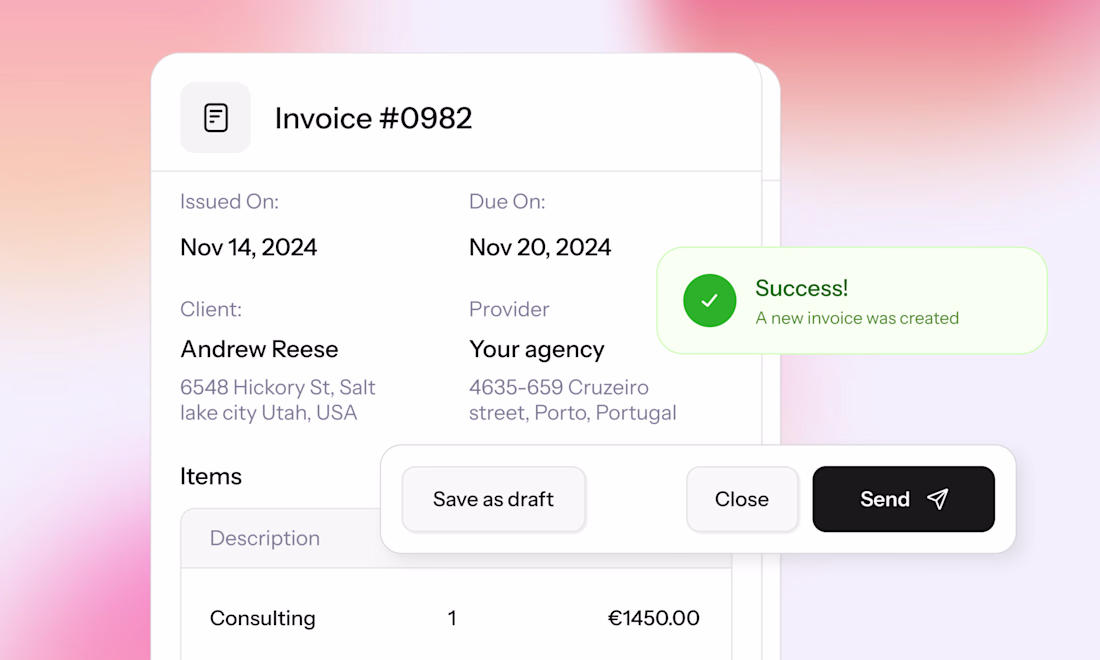The height and width of the screenshot is (660, 1100).
Task: Click the 'A new invoice was created' message
Action: point(857,318)
